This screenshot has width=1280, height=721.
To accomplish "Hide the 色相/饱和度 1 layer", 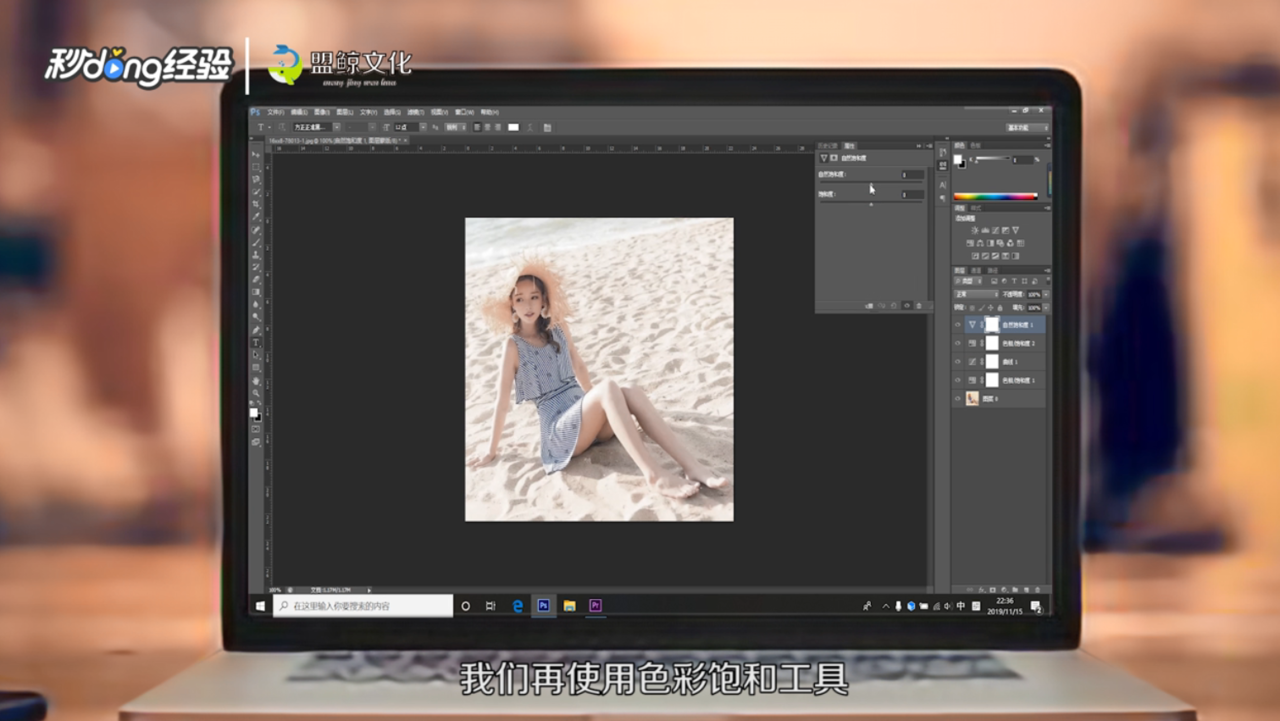I will pyautogui.click(x=957, y=380).
